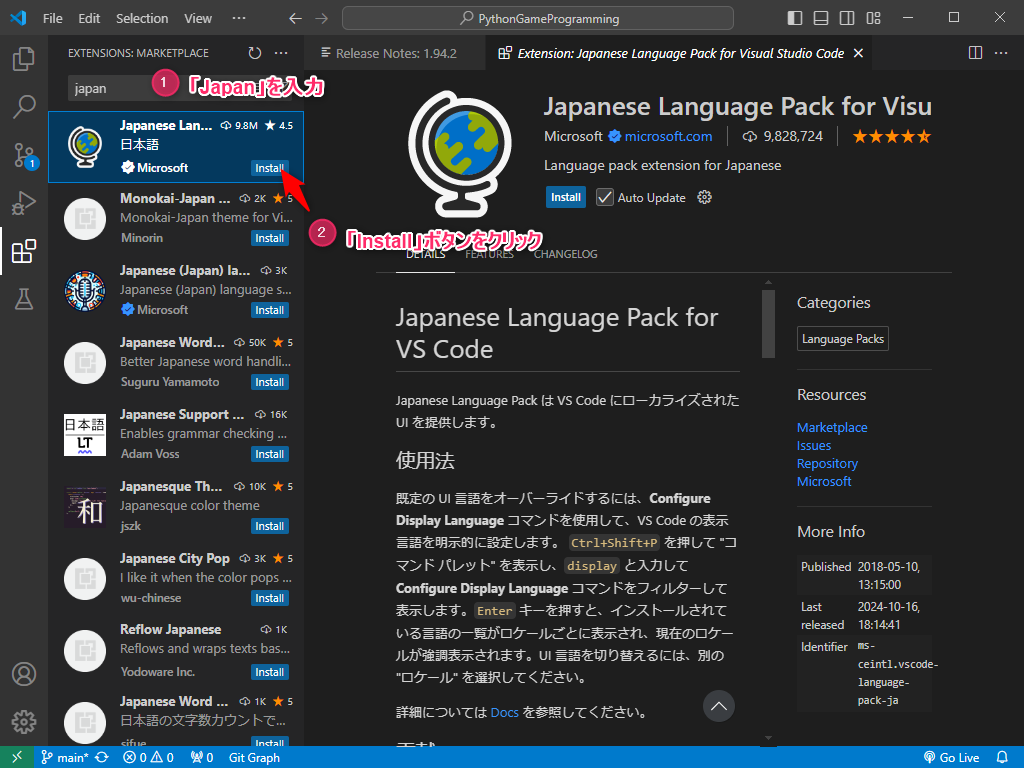Open the Selection menu
Image resolution: width=1024 pixels, height=768 pixels.
click(x=142, y=18)
